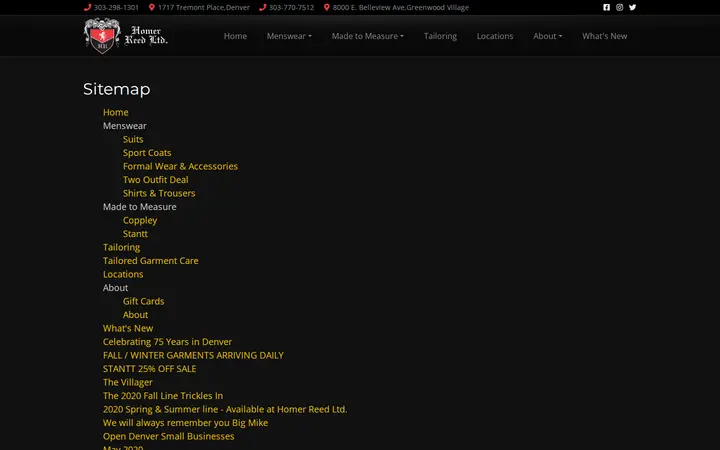Open the Suits sitemap link
The width and height of the screenshot is (720, 450).
point(133,139)
